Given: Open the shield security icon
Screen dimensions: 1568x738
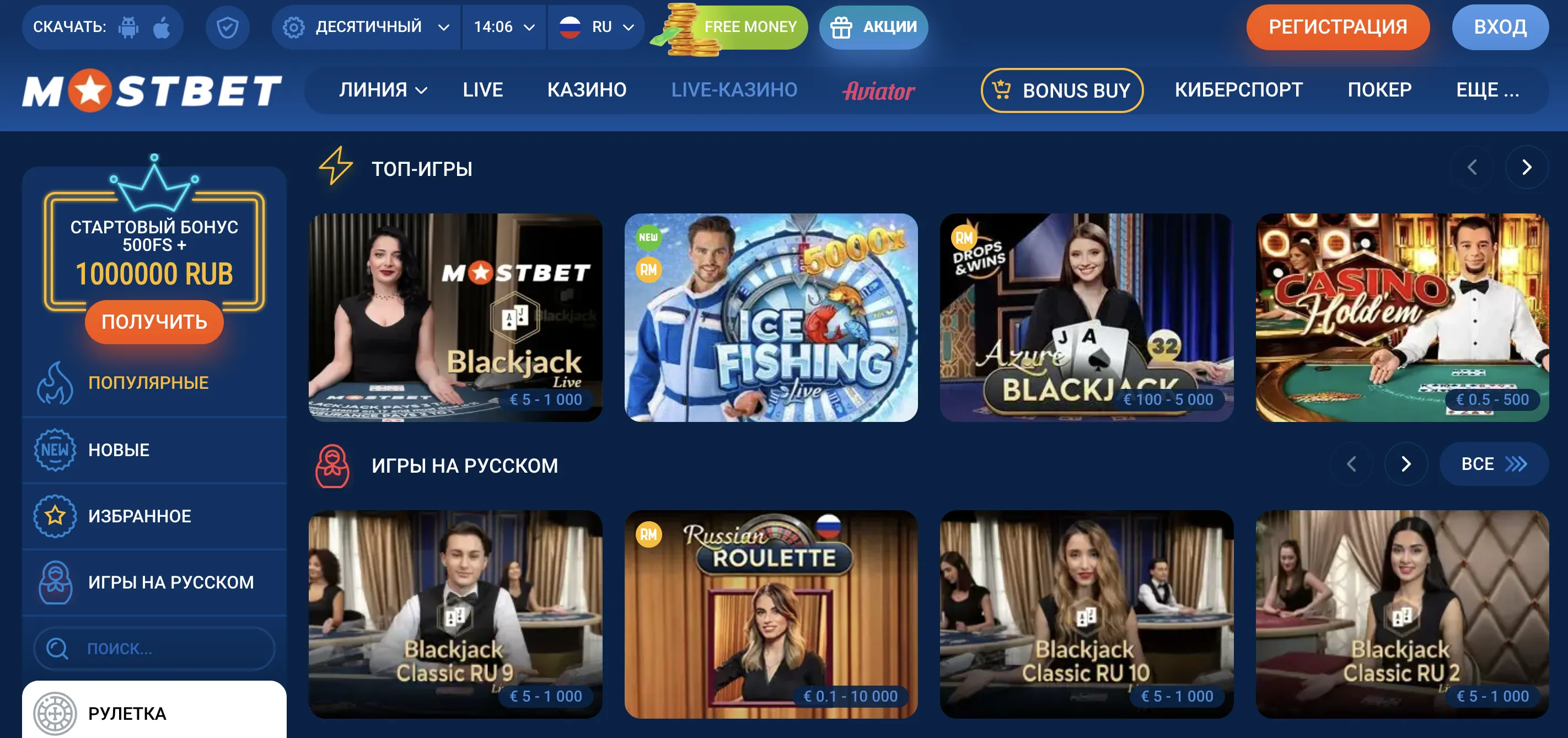Looking at the screenshot, I should (x=227, y=28).
